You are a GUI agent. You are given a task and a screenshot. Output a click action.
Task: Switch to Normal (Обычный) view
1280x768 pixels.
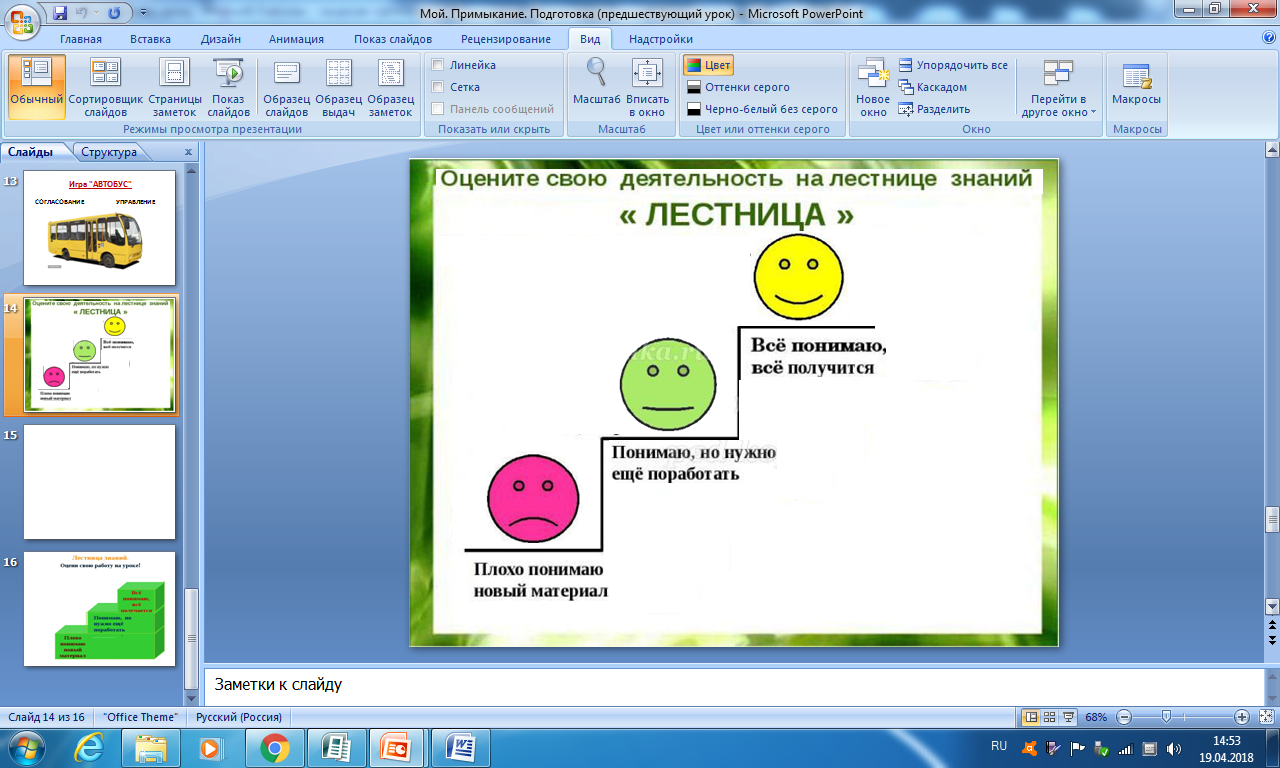(37, 86)
